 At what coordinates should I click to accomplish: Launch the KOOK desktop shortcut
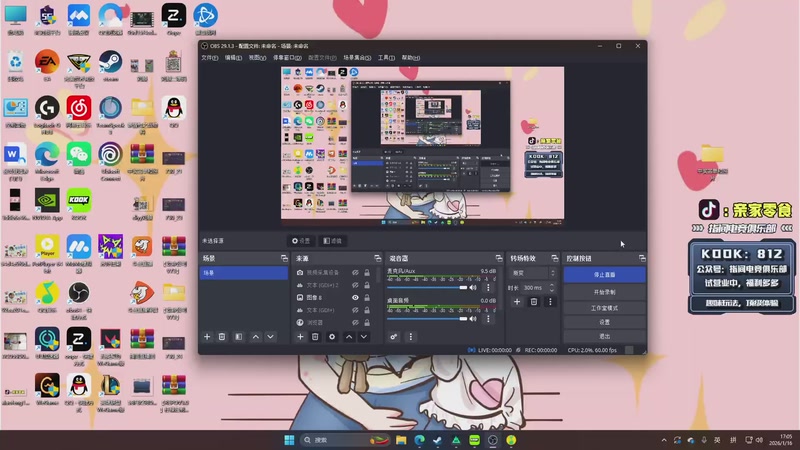[79, 204]
